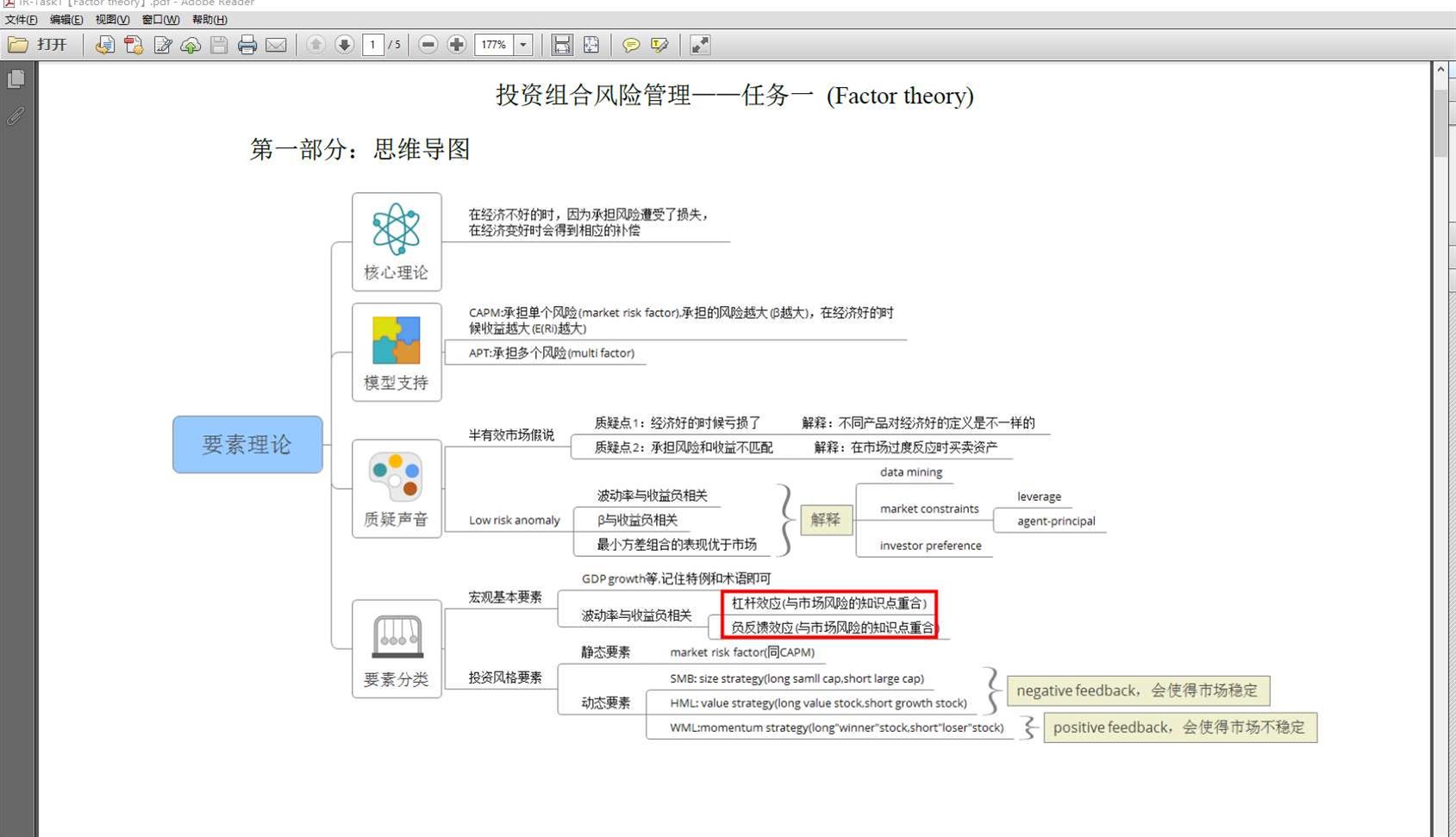Click the agent-principal text

tap(1056, 521)
